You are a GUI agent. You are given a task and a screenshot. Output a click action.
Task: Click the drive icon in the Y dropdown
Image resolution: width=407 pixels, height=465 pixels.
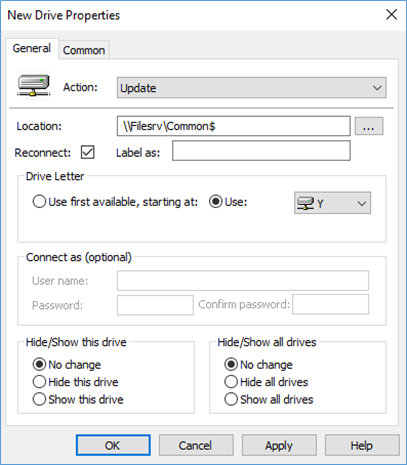point(305,203)
